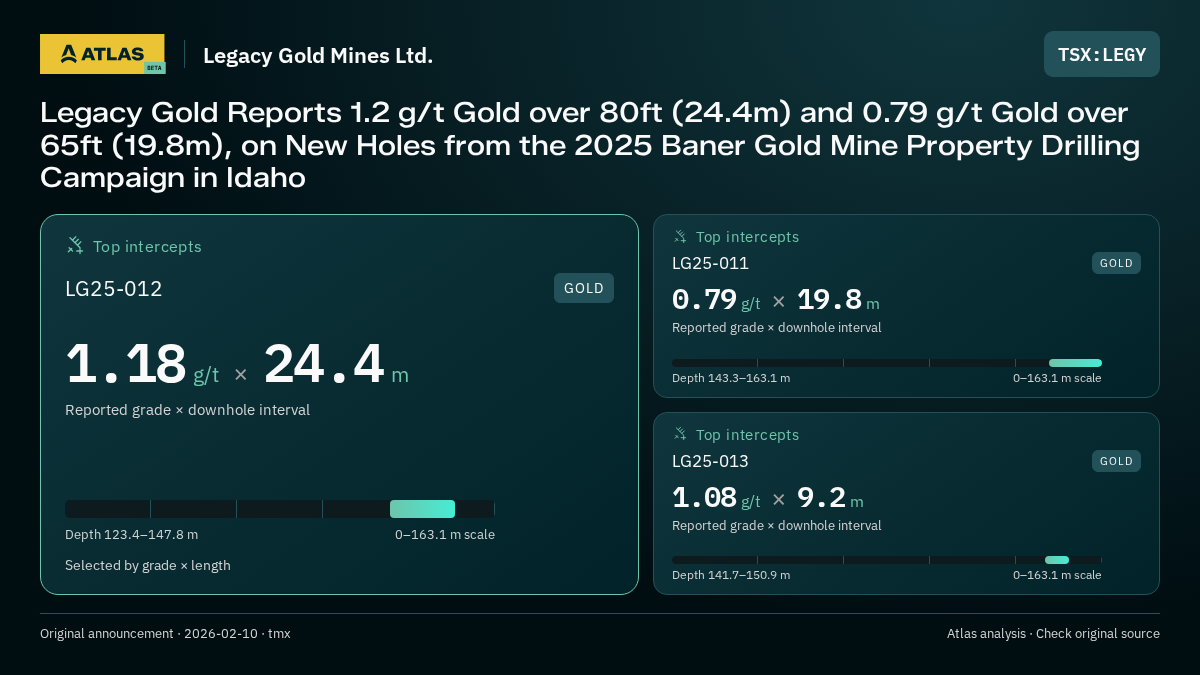Click the Top intercepts label in LG25-013 card
The width and height of the screenshot is (1200, 675).
tap(748, 435)
